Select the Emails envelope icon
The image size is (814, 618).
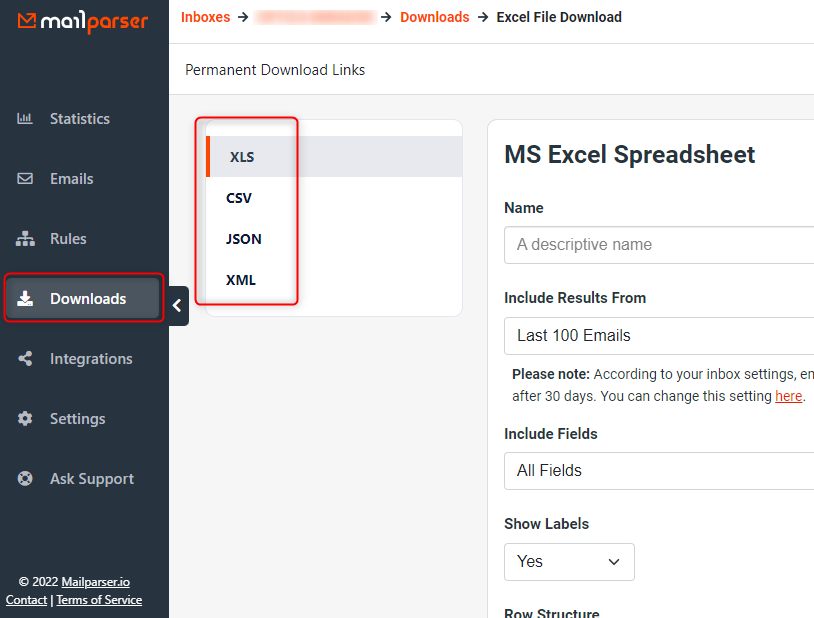click(24, 178)
